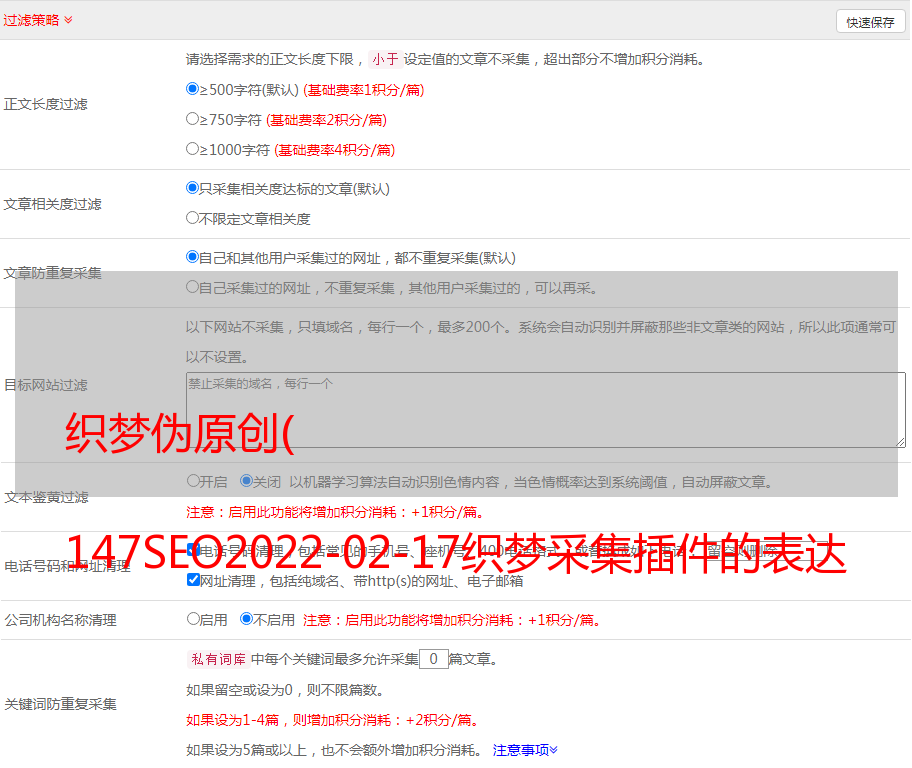Screen dimensions: 912x768
Task: Click the 目标网站过滤 row label
Action: pyautogui.click(x=45, y=385)
